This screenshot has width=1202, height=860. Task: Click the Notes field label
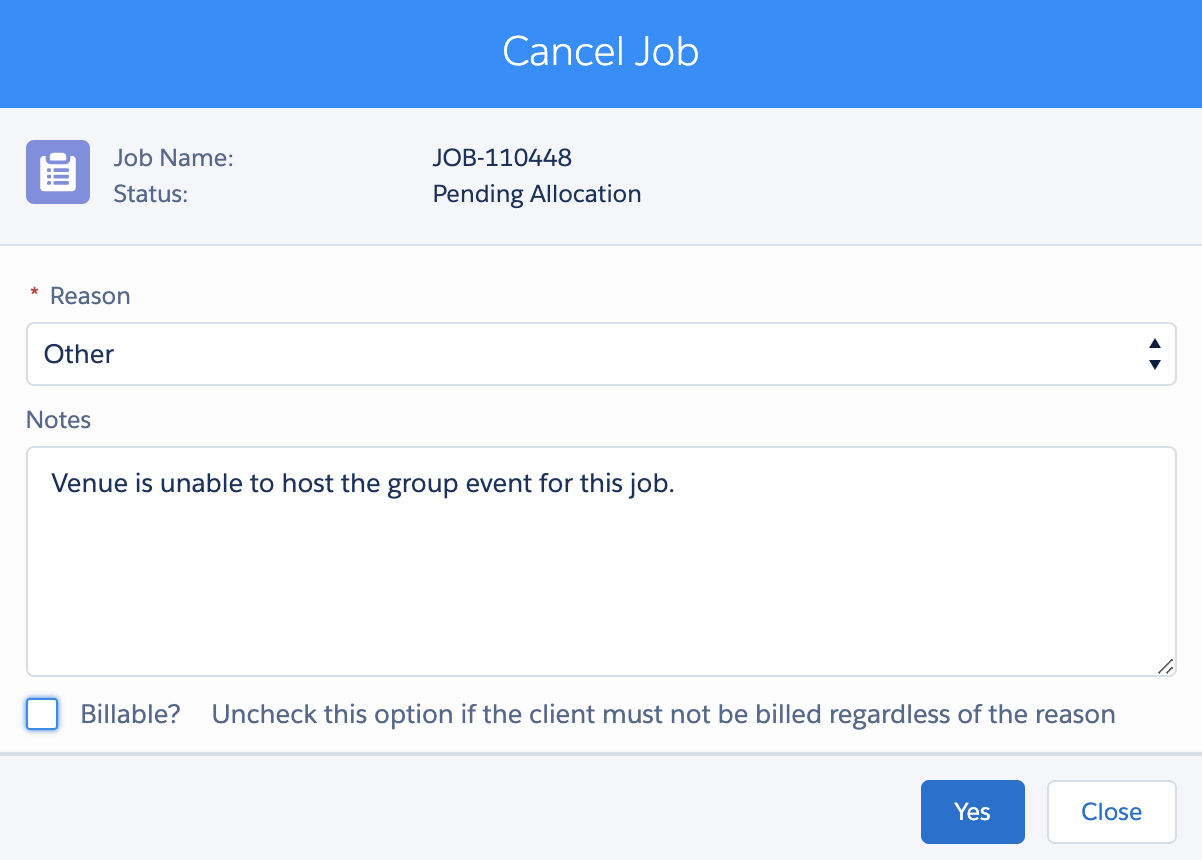[58, 420]
